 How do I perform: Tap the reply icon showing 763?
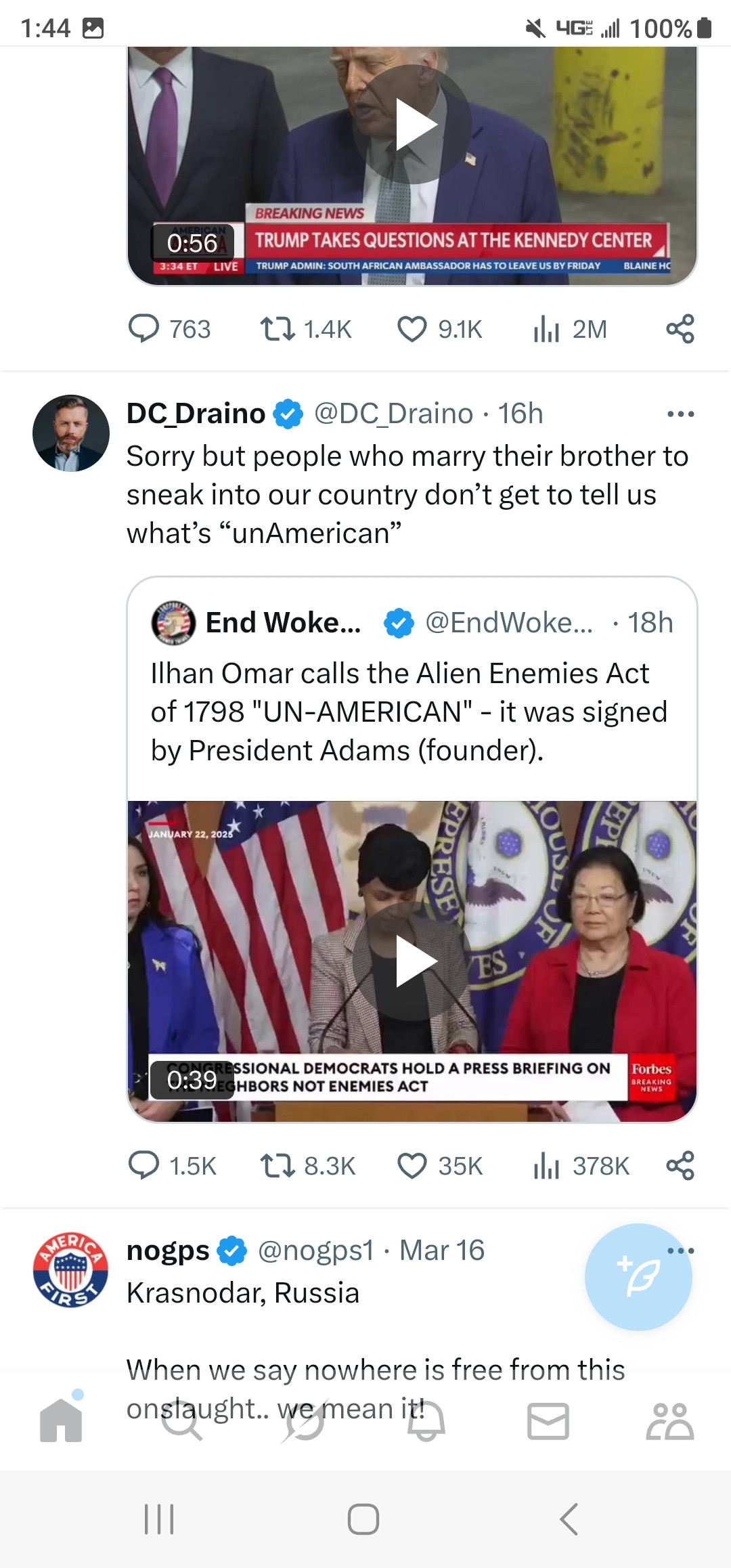coord(143,329)
